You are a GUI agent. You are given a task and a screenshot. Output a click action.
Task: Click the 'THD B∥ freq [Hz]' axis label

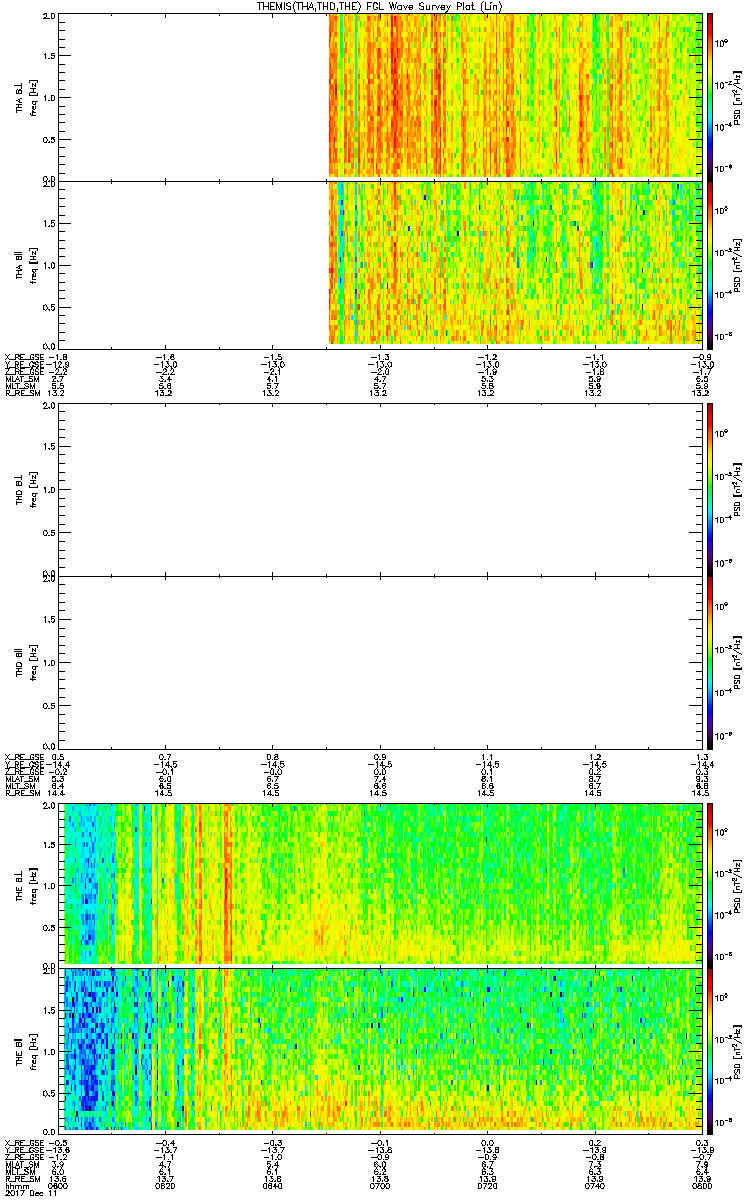pos(27,661)
